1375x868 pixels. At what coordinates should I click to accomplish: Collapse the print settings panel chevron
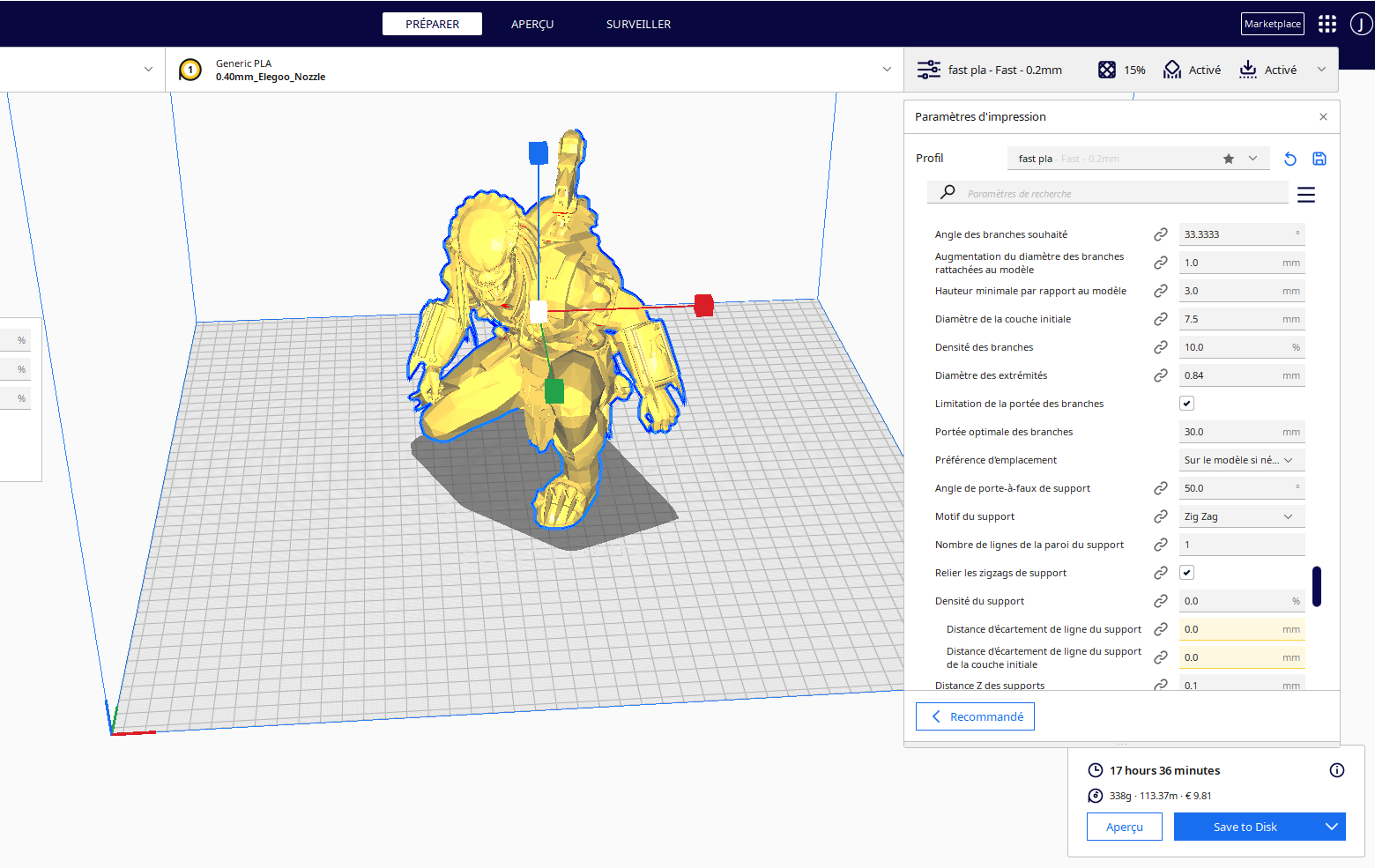click(x=1321, y=70)
